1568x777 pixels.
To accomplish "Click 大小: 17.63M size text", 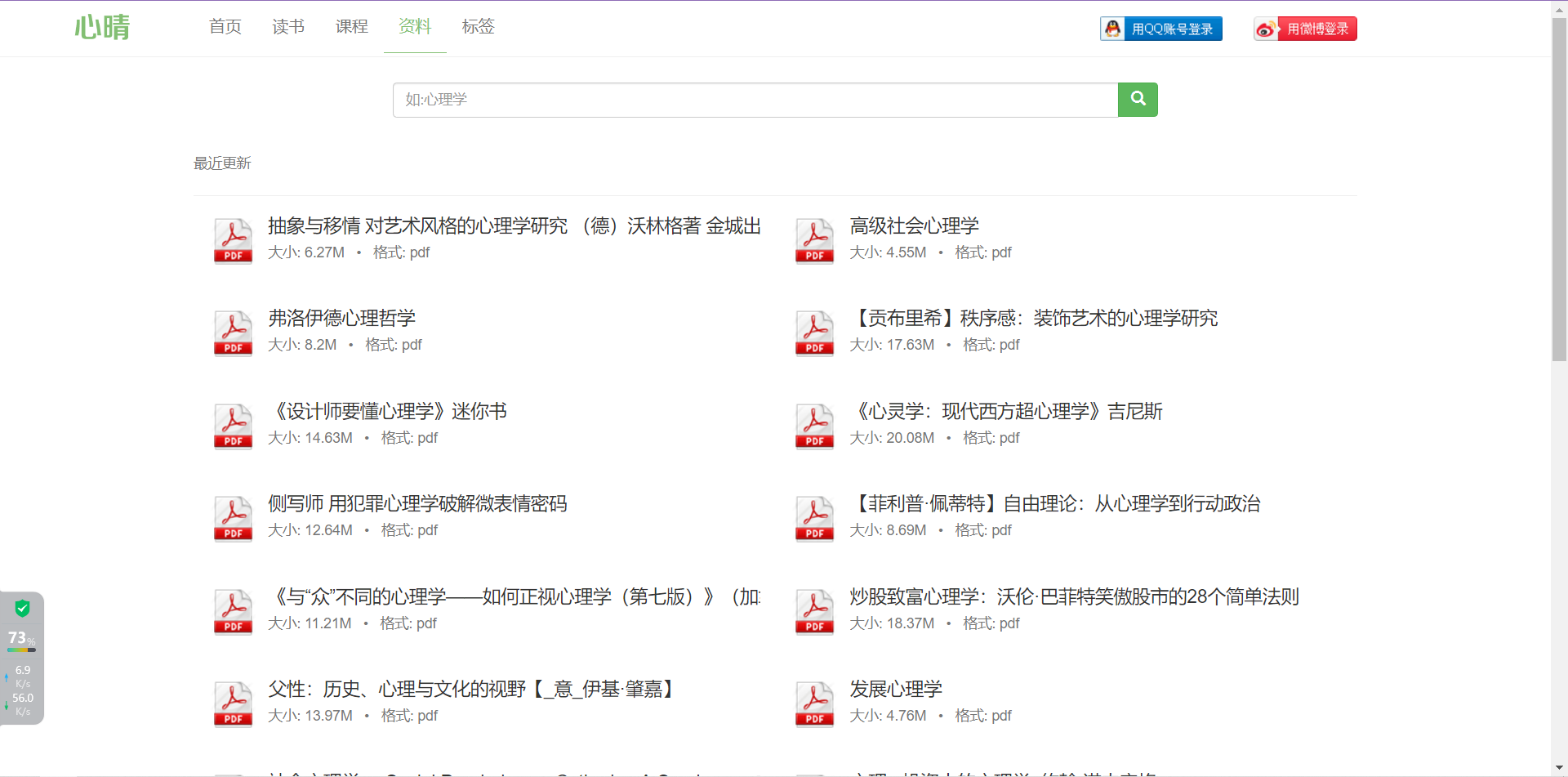I will click(892, 345).
